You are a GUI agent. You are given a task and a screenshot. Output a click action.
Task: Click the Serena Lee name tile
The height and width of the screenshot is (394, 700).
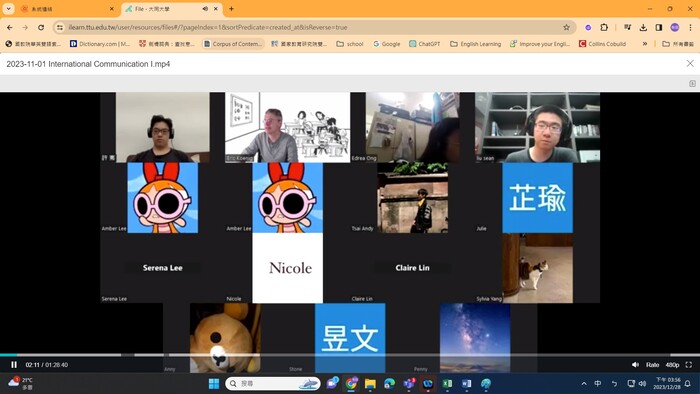tap(162, 268)
